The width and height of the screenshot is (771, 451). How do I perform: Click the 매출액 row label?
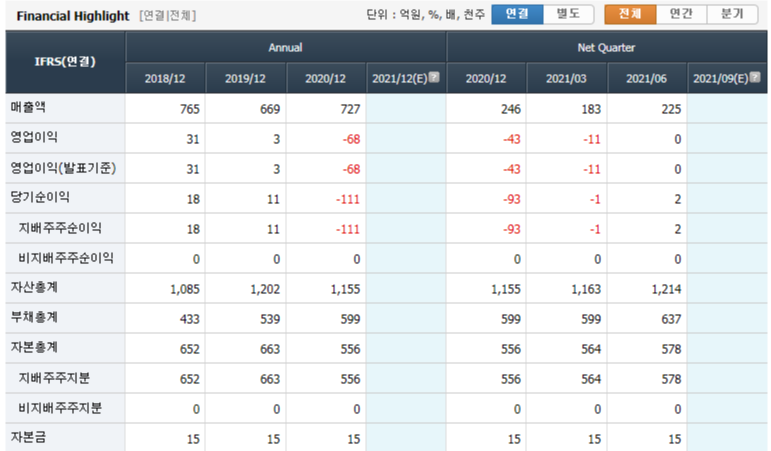click(28, 107)
